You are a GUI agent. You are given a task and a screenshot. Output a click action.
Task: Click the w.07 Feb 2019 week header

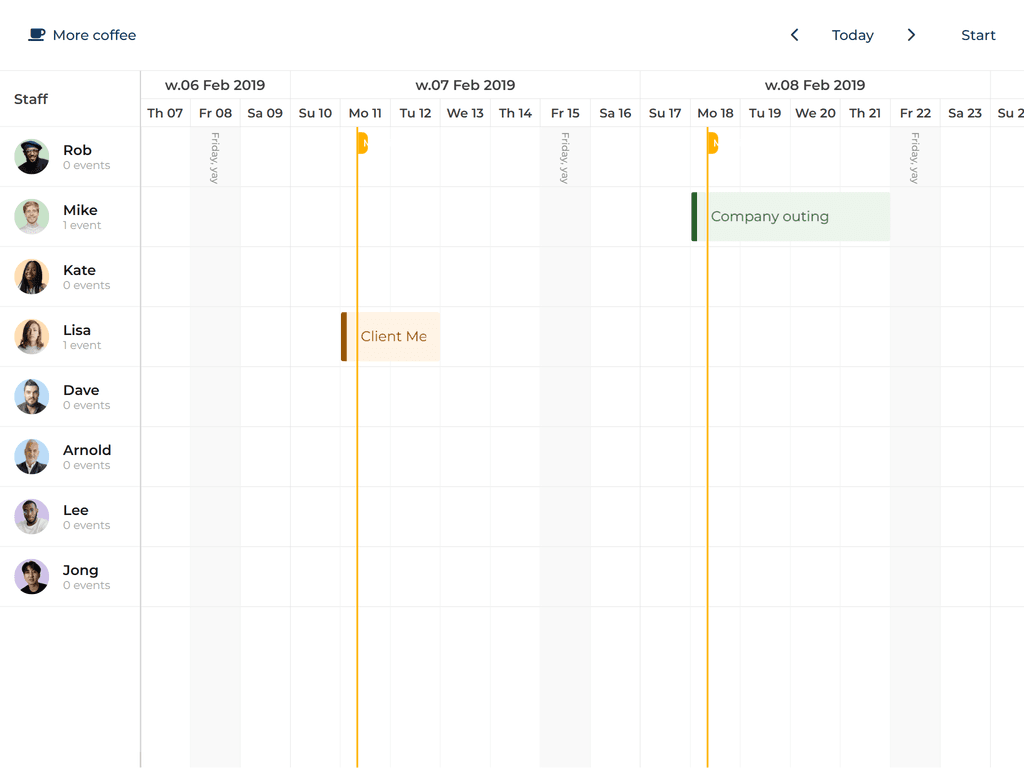point(465,85)
